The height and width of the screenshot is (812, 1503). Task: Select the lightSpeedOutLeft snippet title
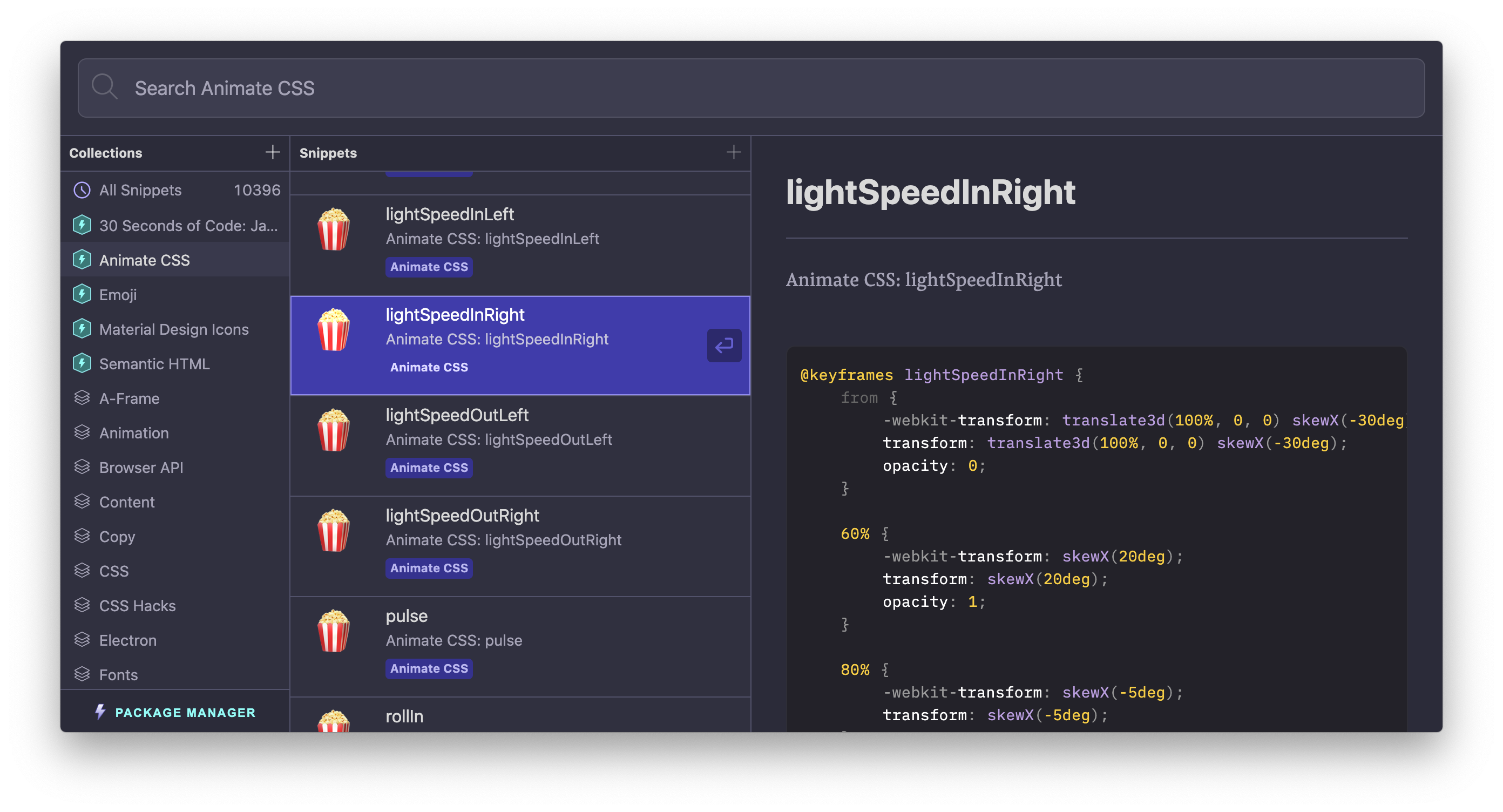tap(457, 415)
